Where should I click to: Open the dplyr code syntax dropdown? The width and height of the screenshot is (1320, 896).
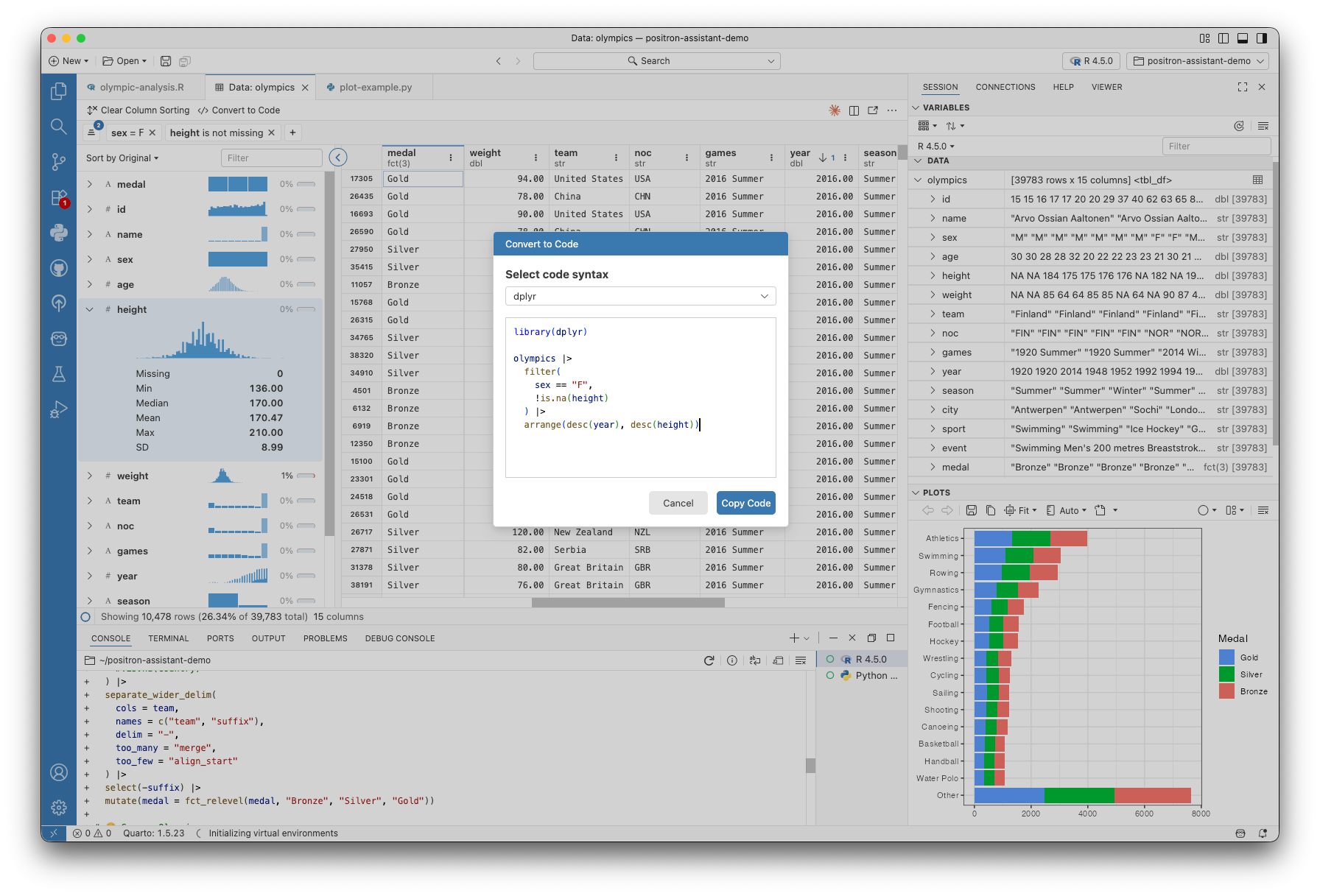[x=640, y=296]
